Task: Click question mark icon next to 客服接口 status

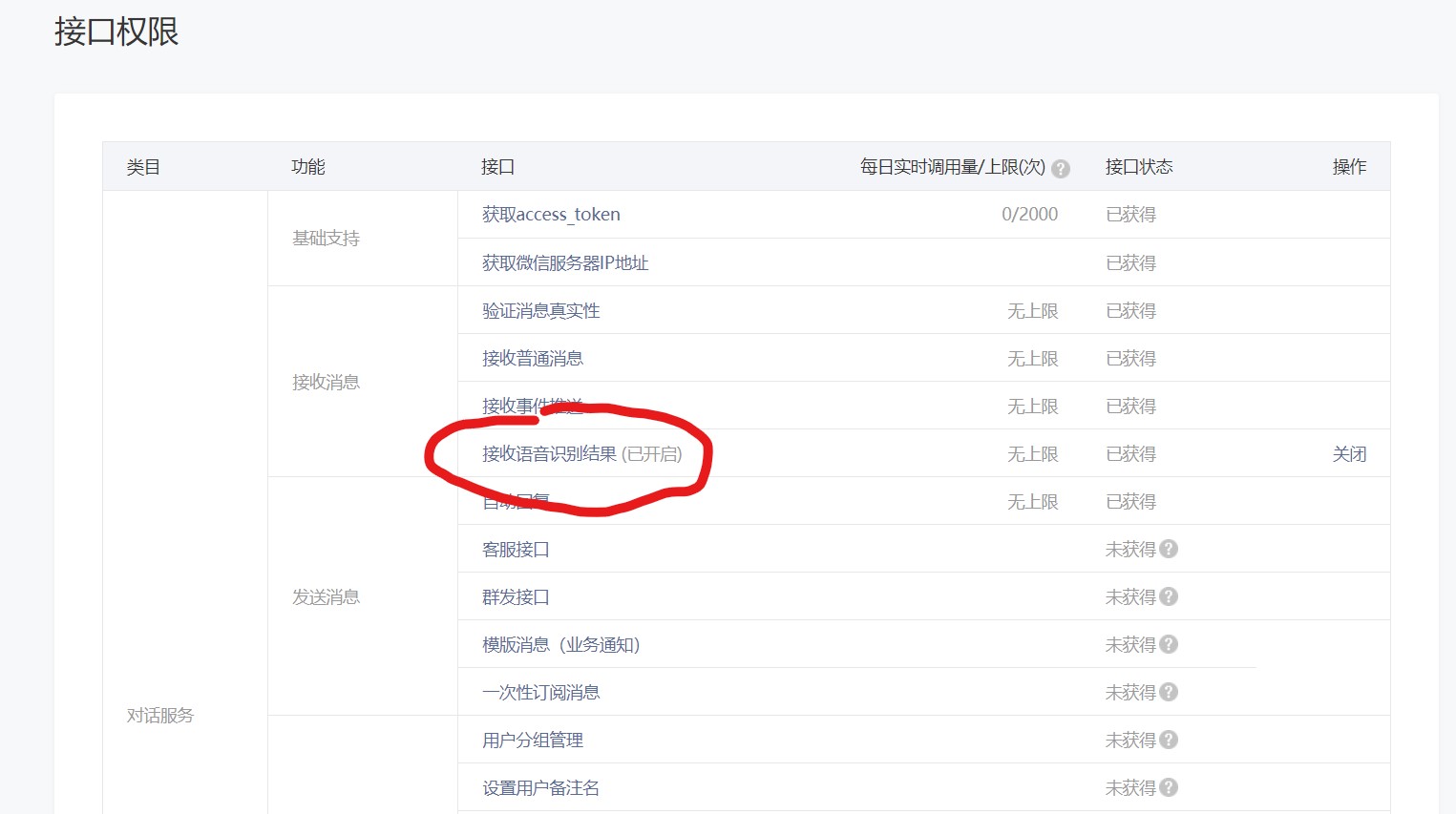Action: 1169,549
